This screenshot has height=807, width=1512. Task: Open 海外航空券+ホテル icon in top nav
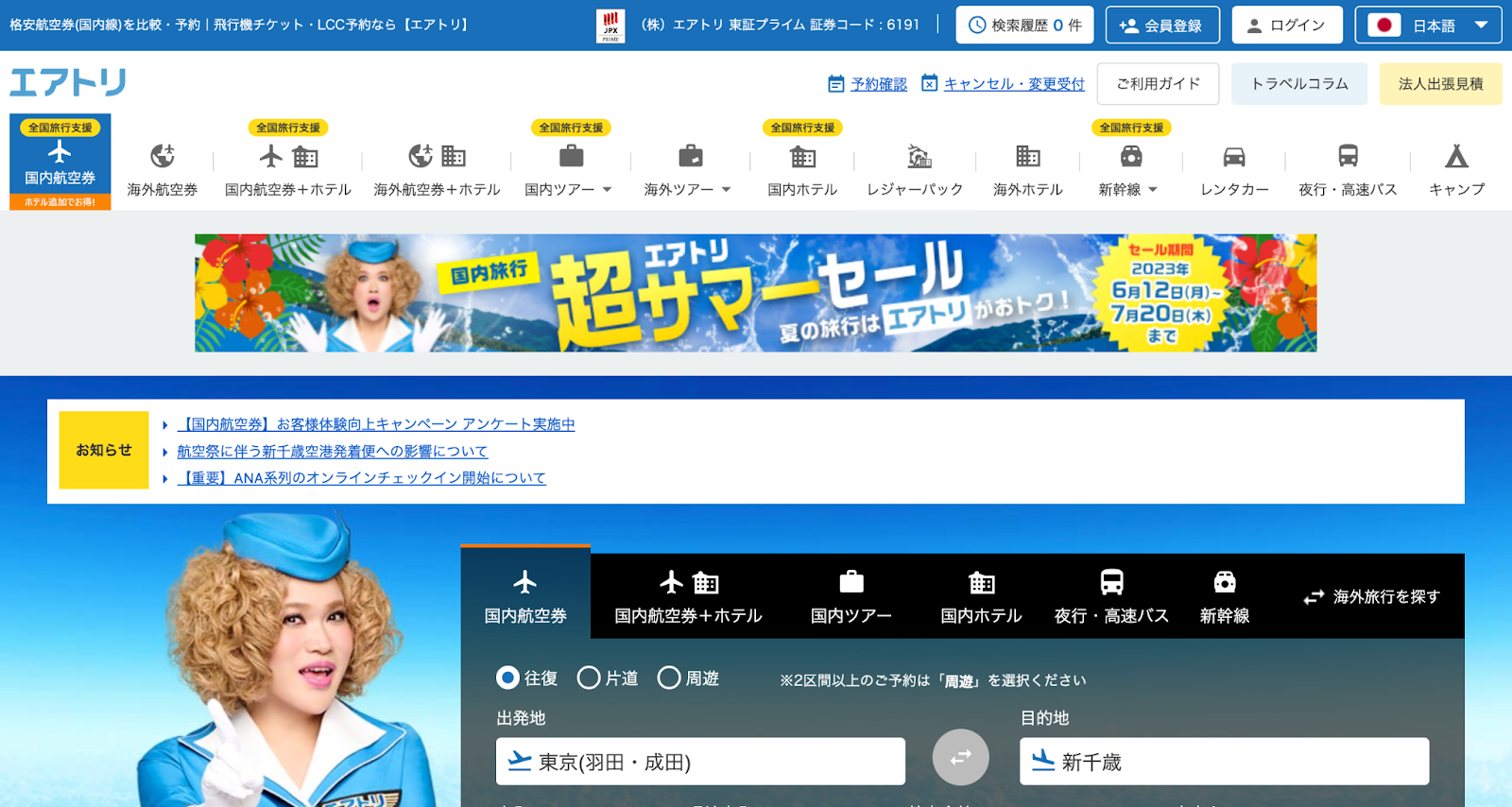coord(437,156)
